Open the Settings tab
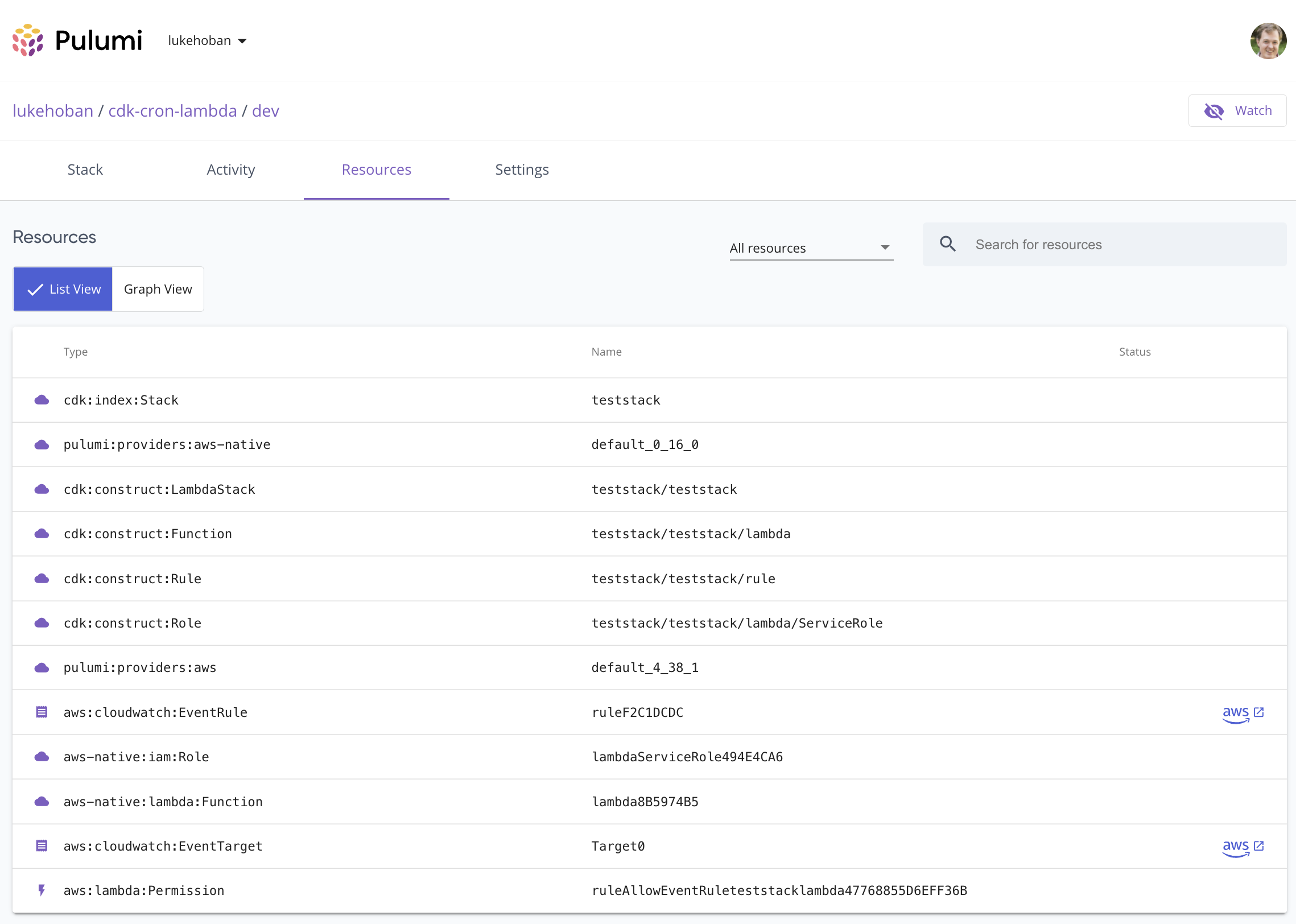 (522, 170)
